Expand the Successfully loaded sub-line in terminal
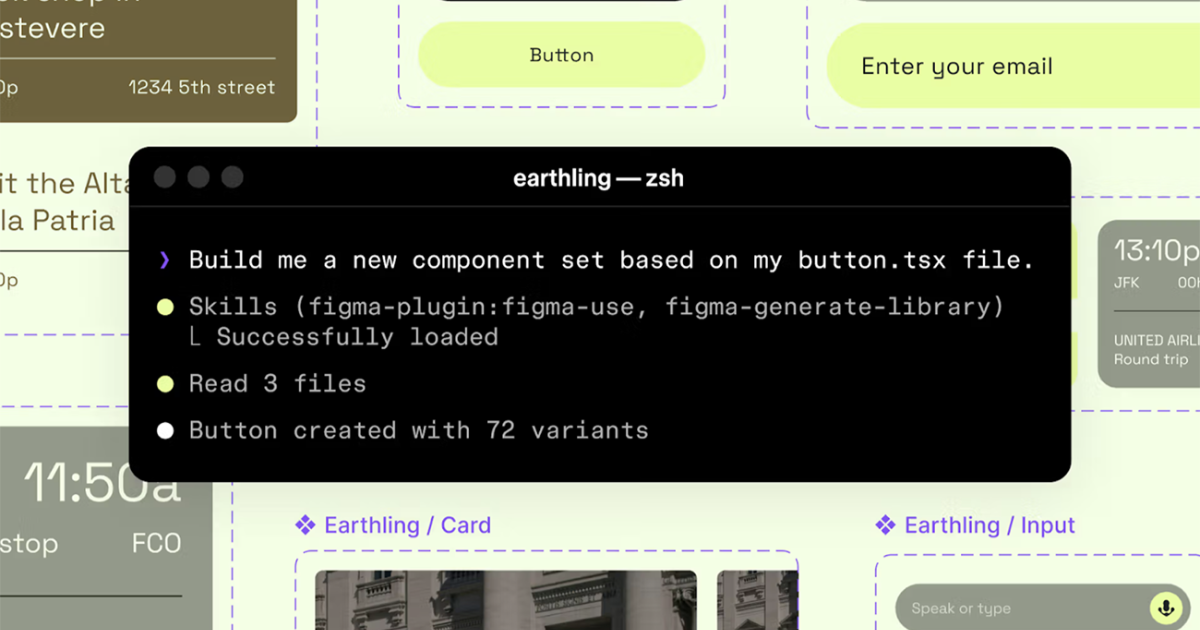 pos(356,337)
